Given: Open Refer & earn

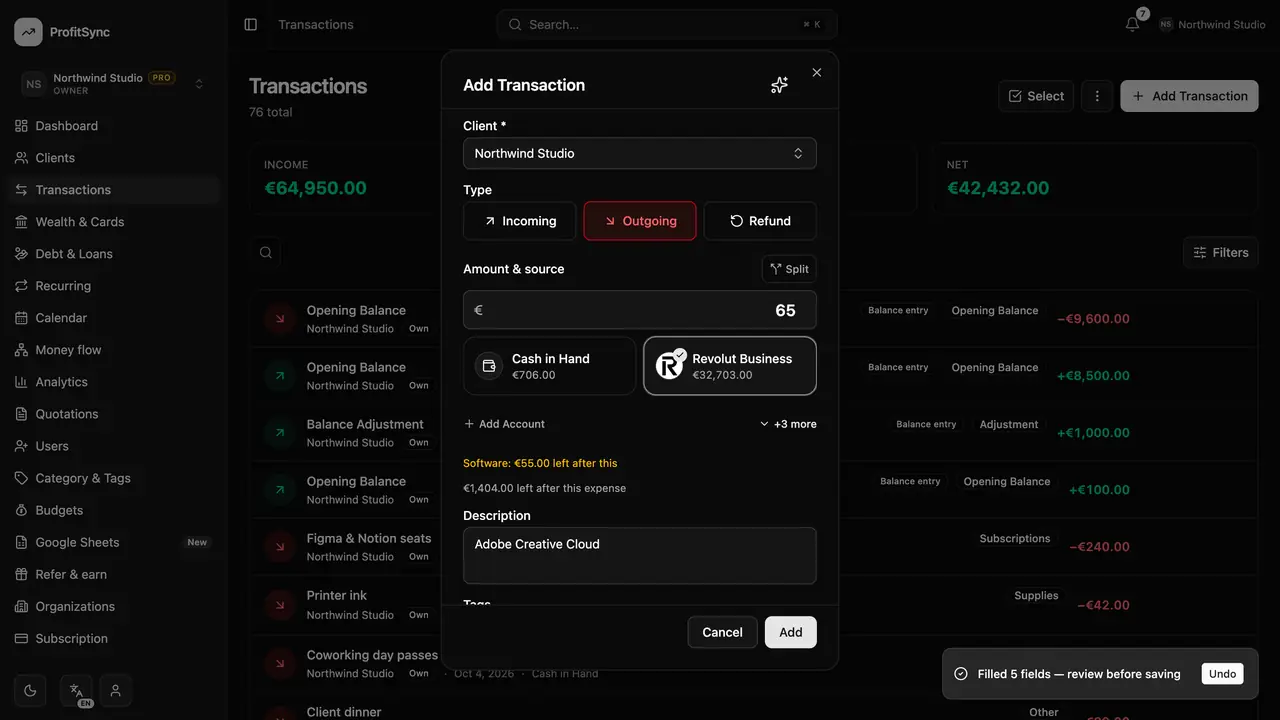Looking at the screenshot, I should [x=112, y=574].
